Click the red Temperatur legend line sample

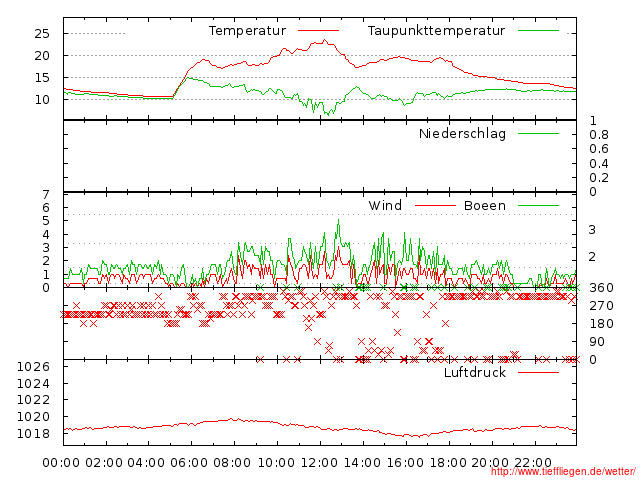click(x=318, y=31)
